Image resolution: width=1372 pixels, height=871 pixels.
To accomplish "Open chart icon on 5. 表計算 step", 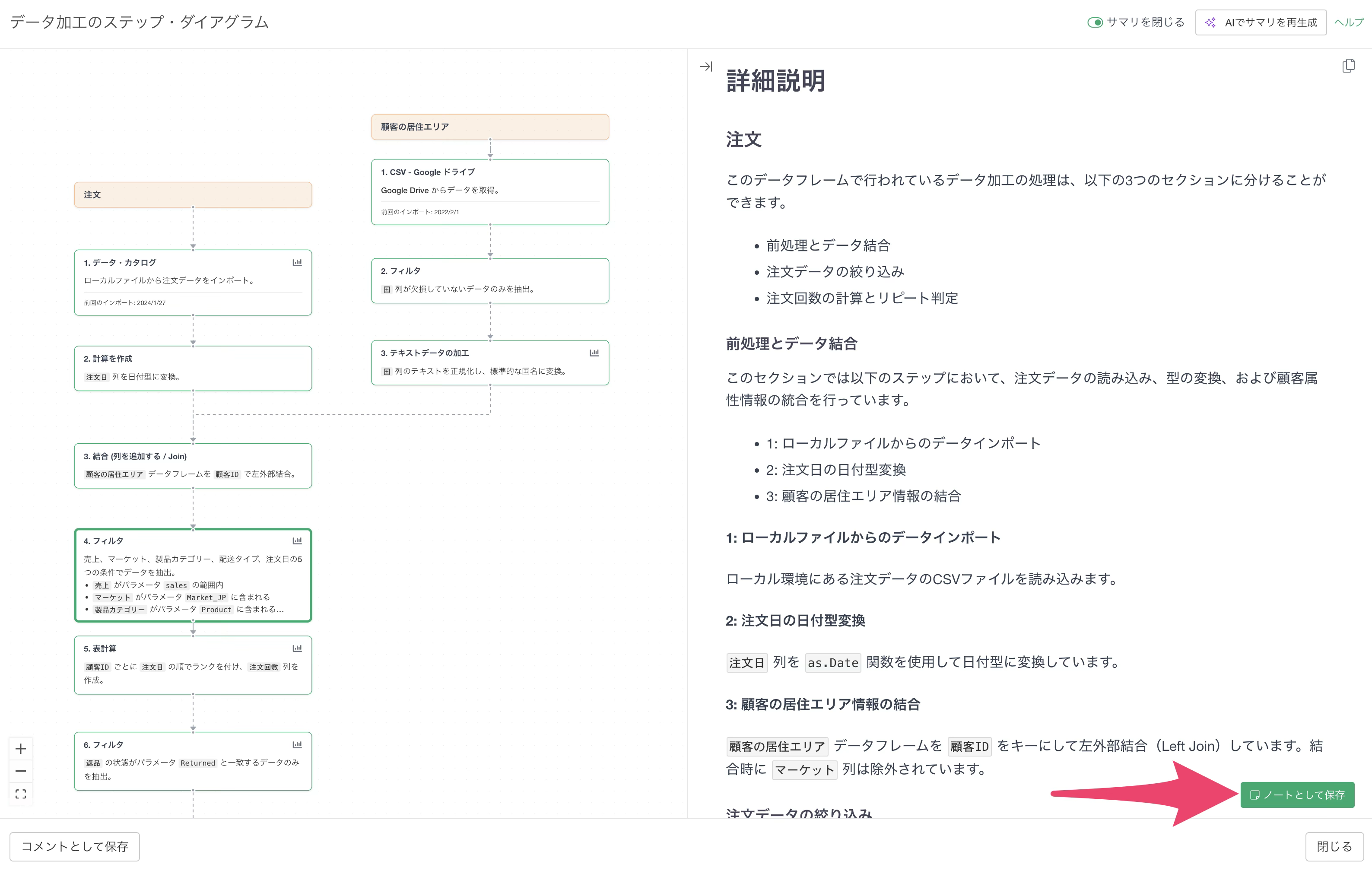I will pos(297,648).
